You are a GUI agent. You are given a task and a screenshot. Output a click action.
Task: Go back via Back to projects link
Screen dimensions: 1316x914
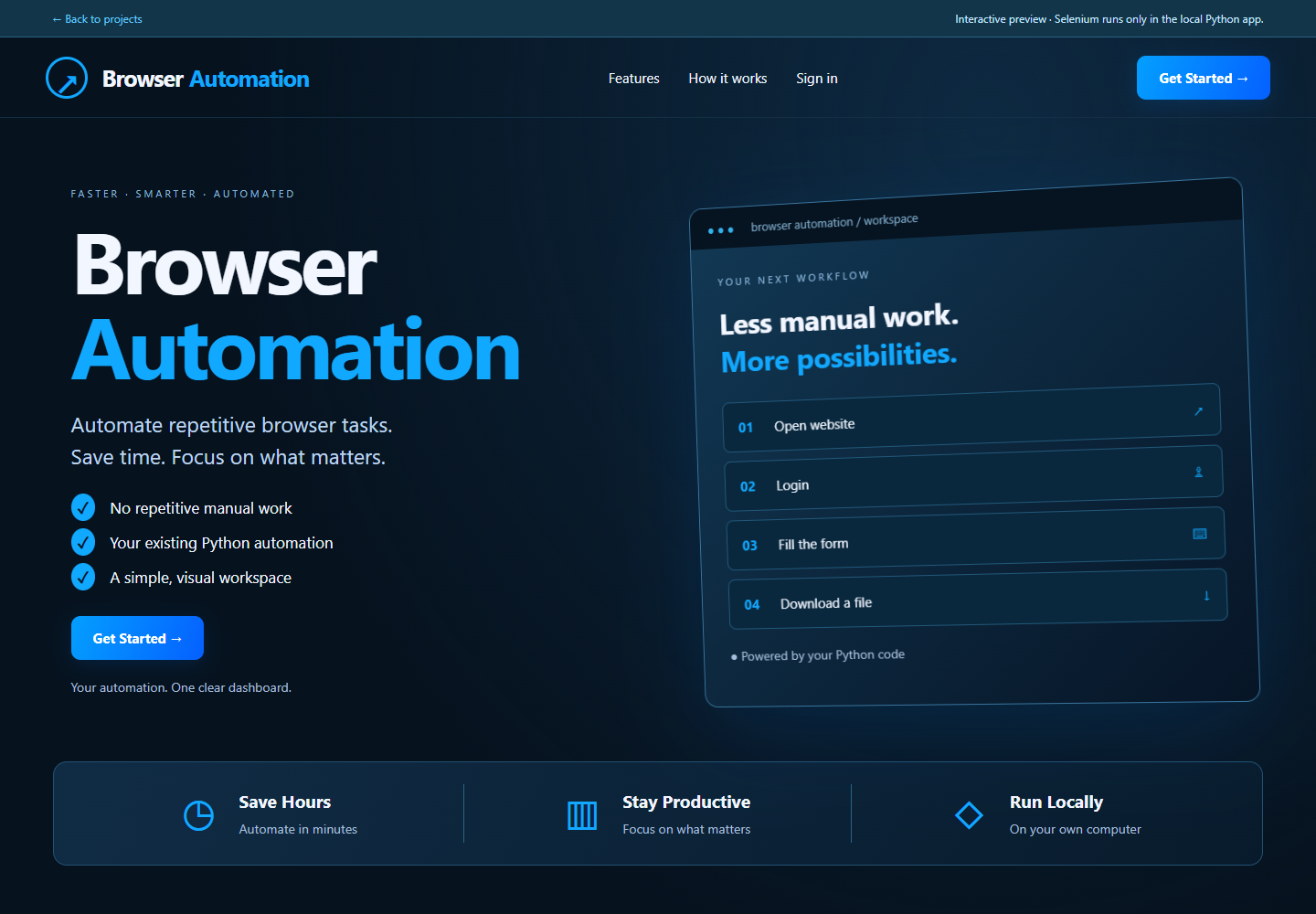(x=97, y=19)
